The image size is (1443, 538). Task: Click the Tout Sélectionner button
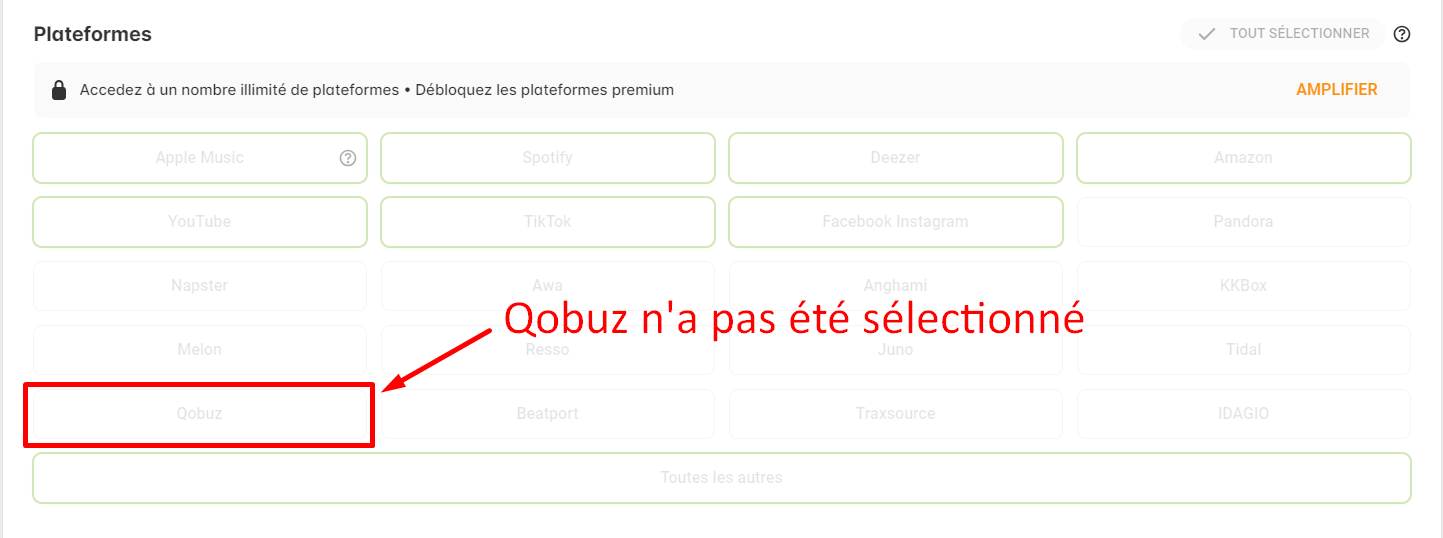(1283, 34)
